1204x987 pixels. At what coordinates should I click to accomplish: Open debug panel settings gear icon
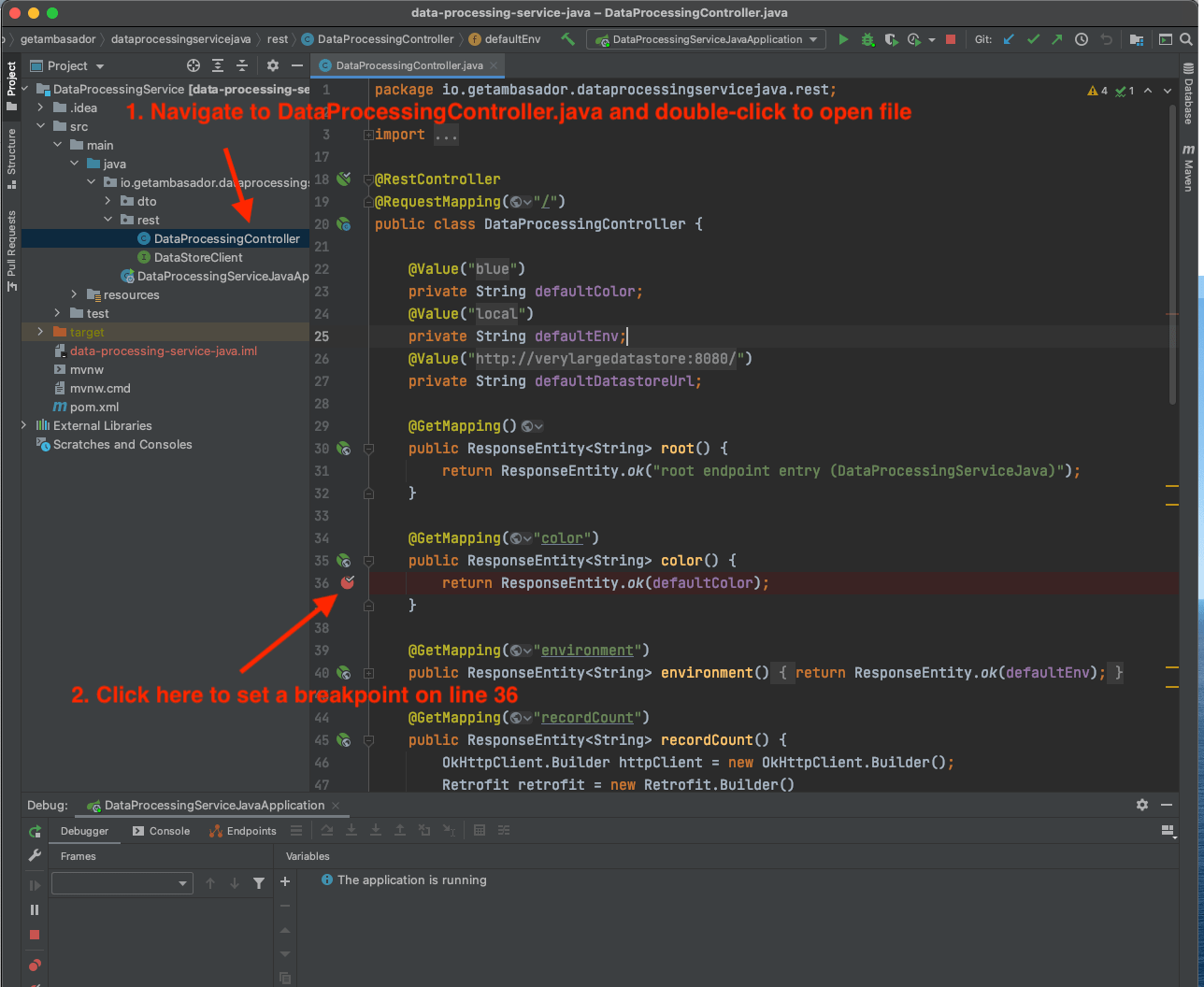[x=1141, y=805]
